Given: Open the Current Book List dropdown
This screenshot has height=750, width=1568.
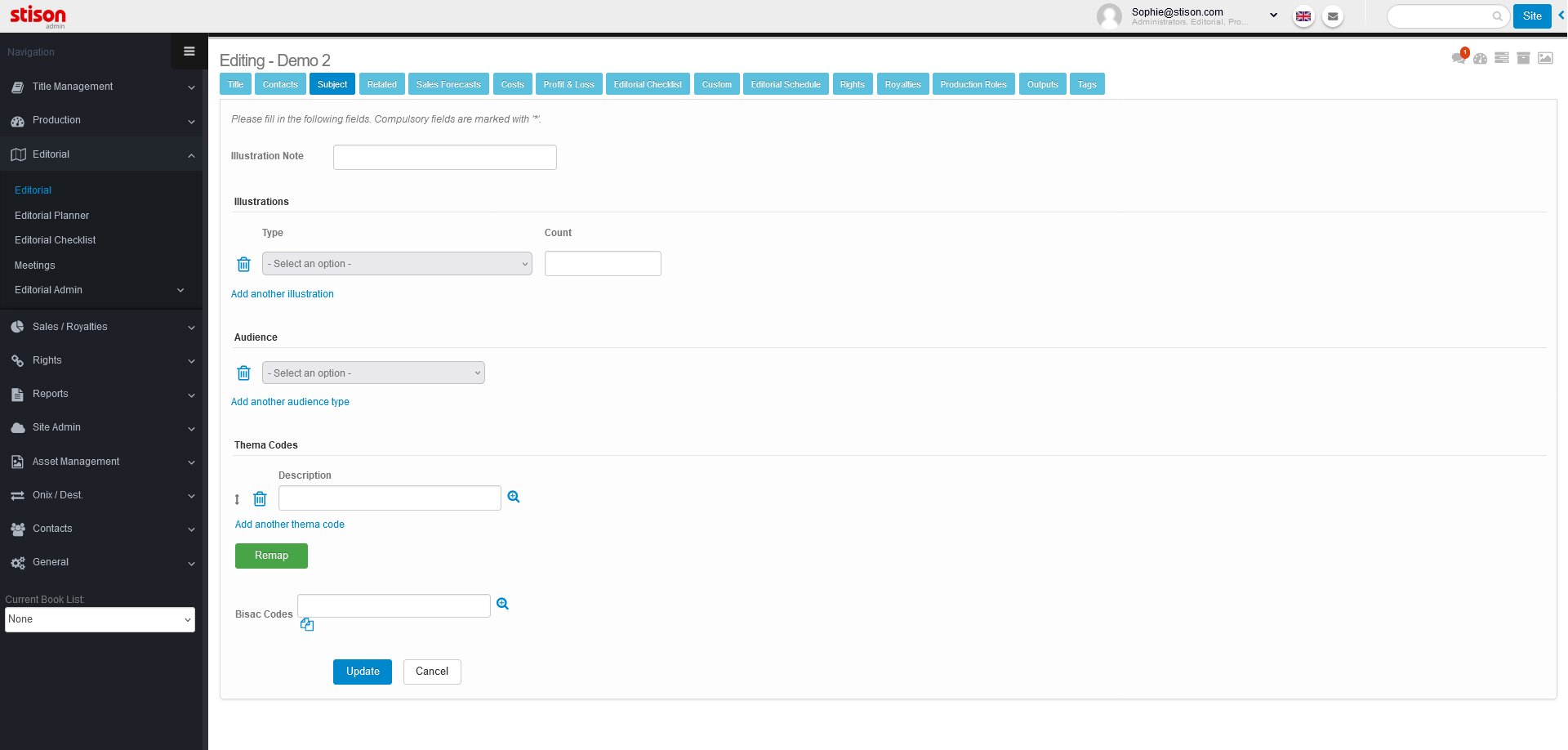Looking at the screenshot, I should click(x=100, y=619).
